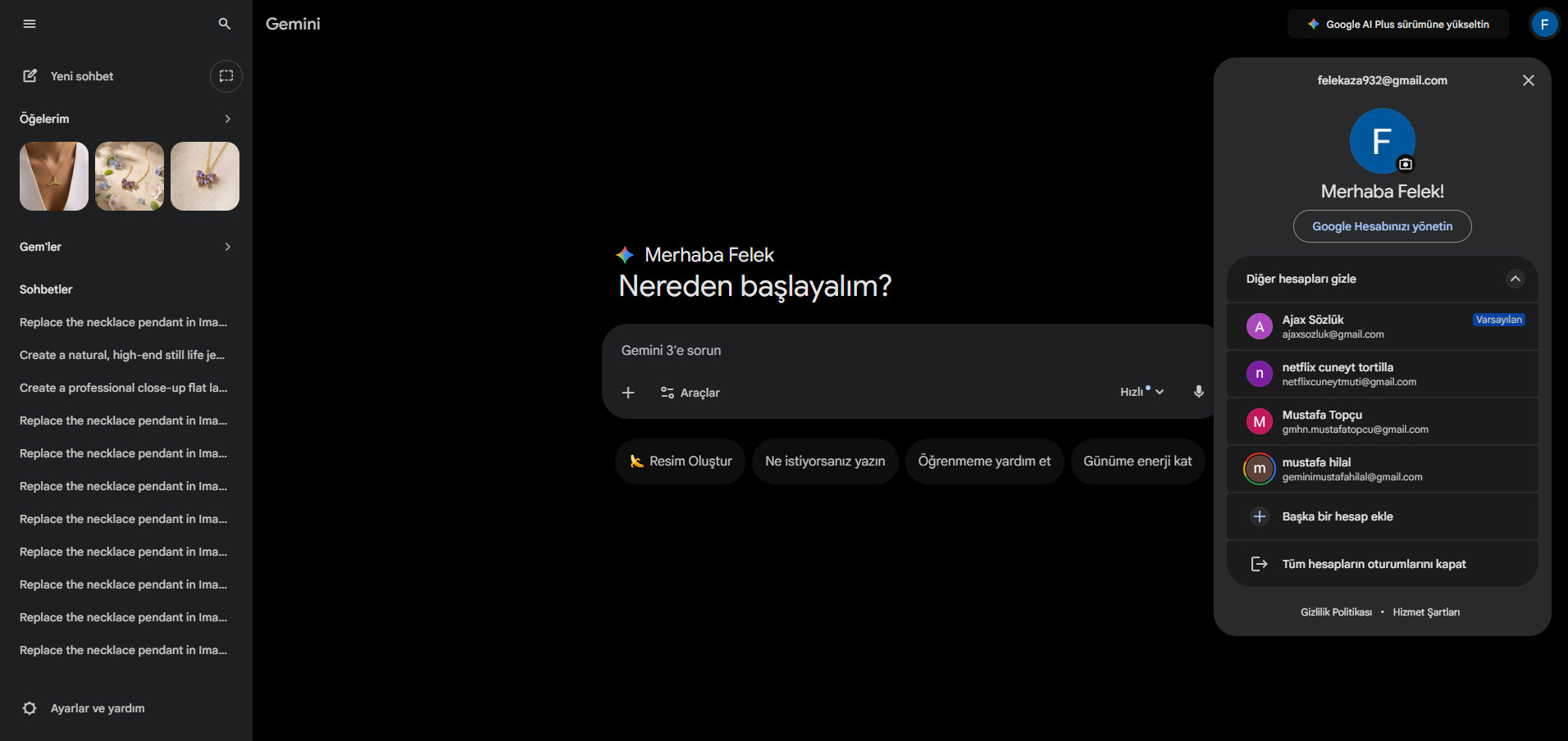
Task: Close the account panel with X
Action: (x=1528, y=80)
